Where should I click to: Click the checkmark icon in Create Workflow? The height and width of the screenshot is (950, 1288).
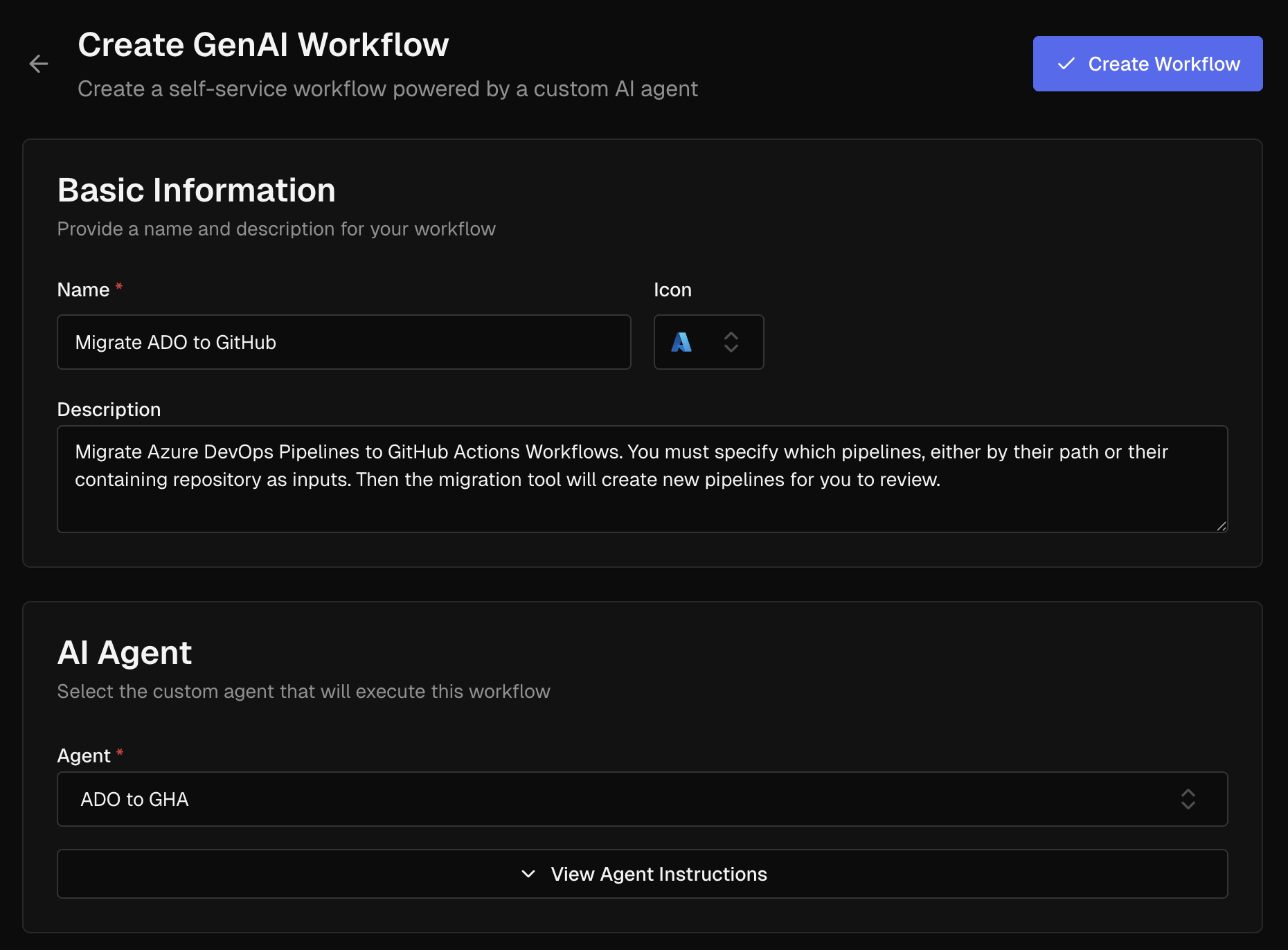tap(1066, 64)
